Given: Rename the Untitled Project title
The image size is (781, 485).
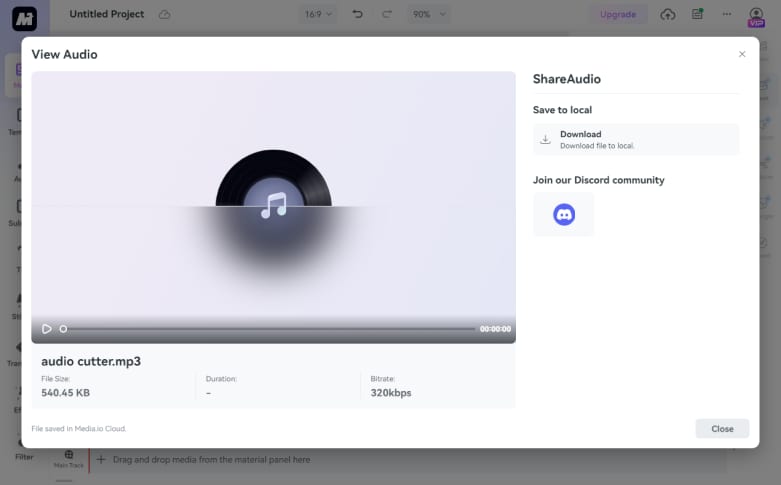Looking at the screenshot, I should [107, 14].
